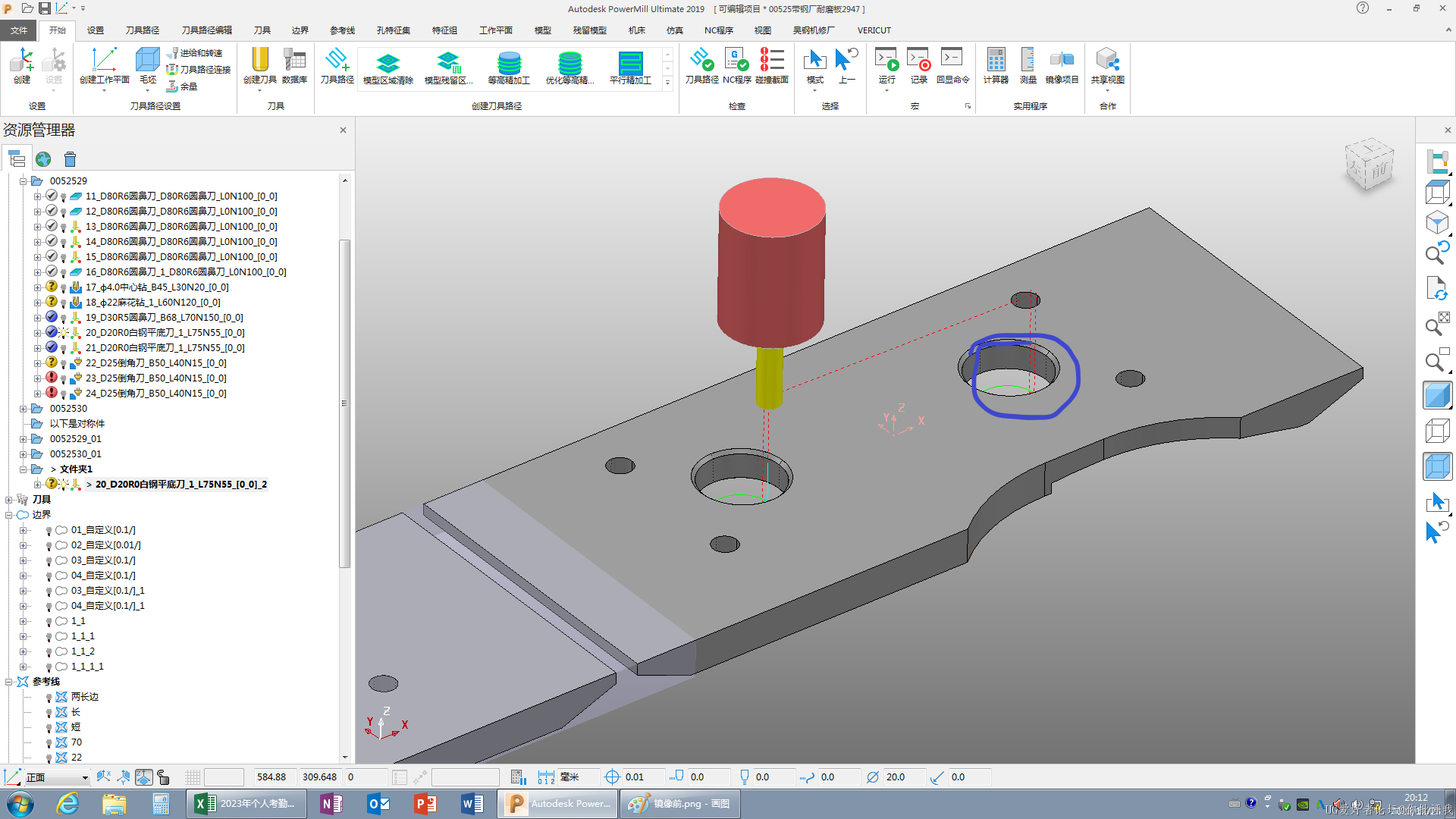
Task: Expand the 刀具 tree node
Action: click(9, 500)
